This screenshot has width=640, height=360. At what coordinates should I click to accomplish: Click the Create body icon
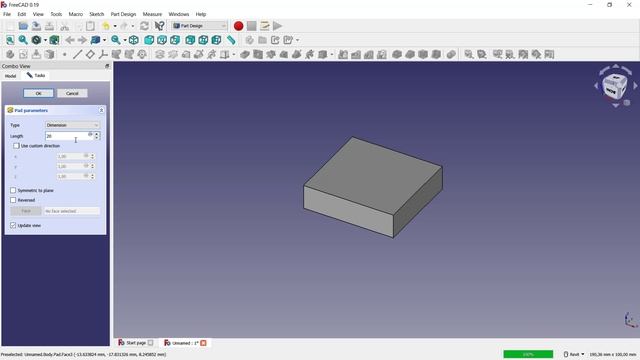coord(10,54)
